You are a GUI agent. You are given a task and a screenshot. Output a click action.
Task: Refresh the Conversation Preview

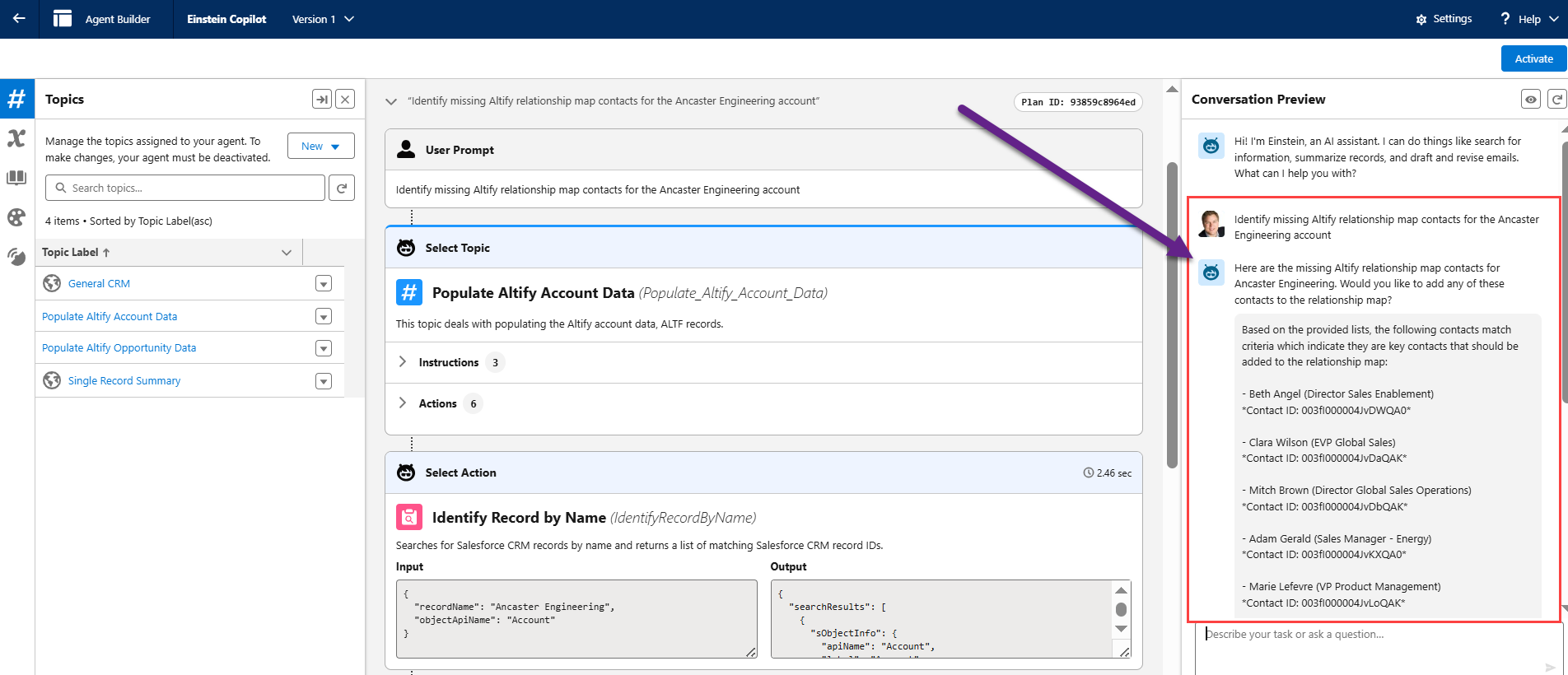(1556, 100)
